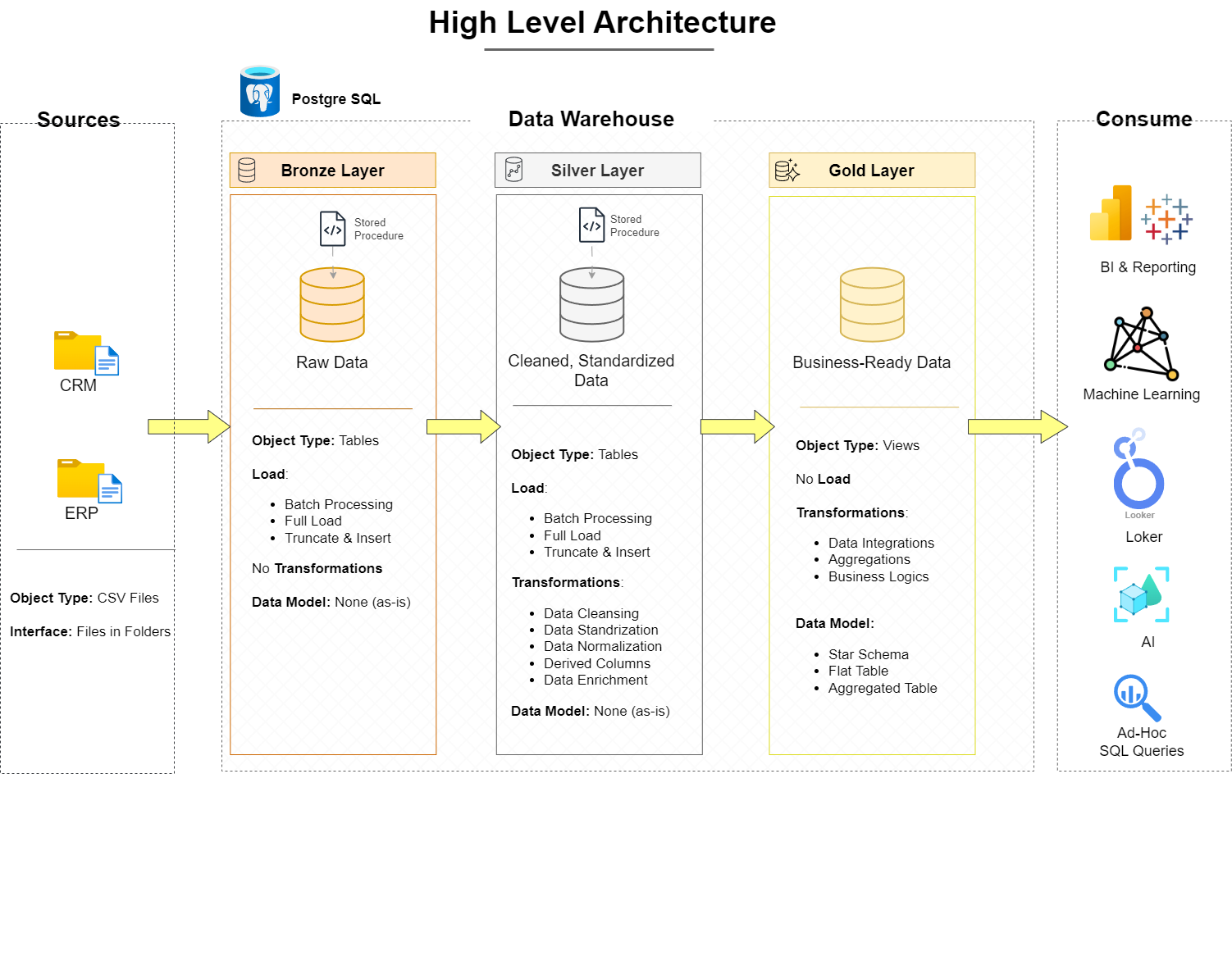
Task: Click the PostgreSQL elephant icon
Action: click(260, 92)
